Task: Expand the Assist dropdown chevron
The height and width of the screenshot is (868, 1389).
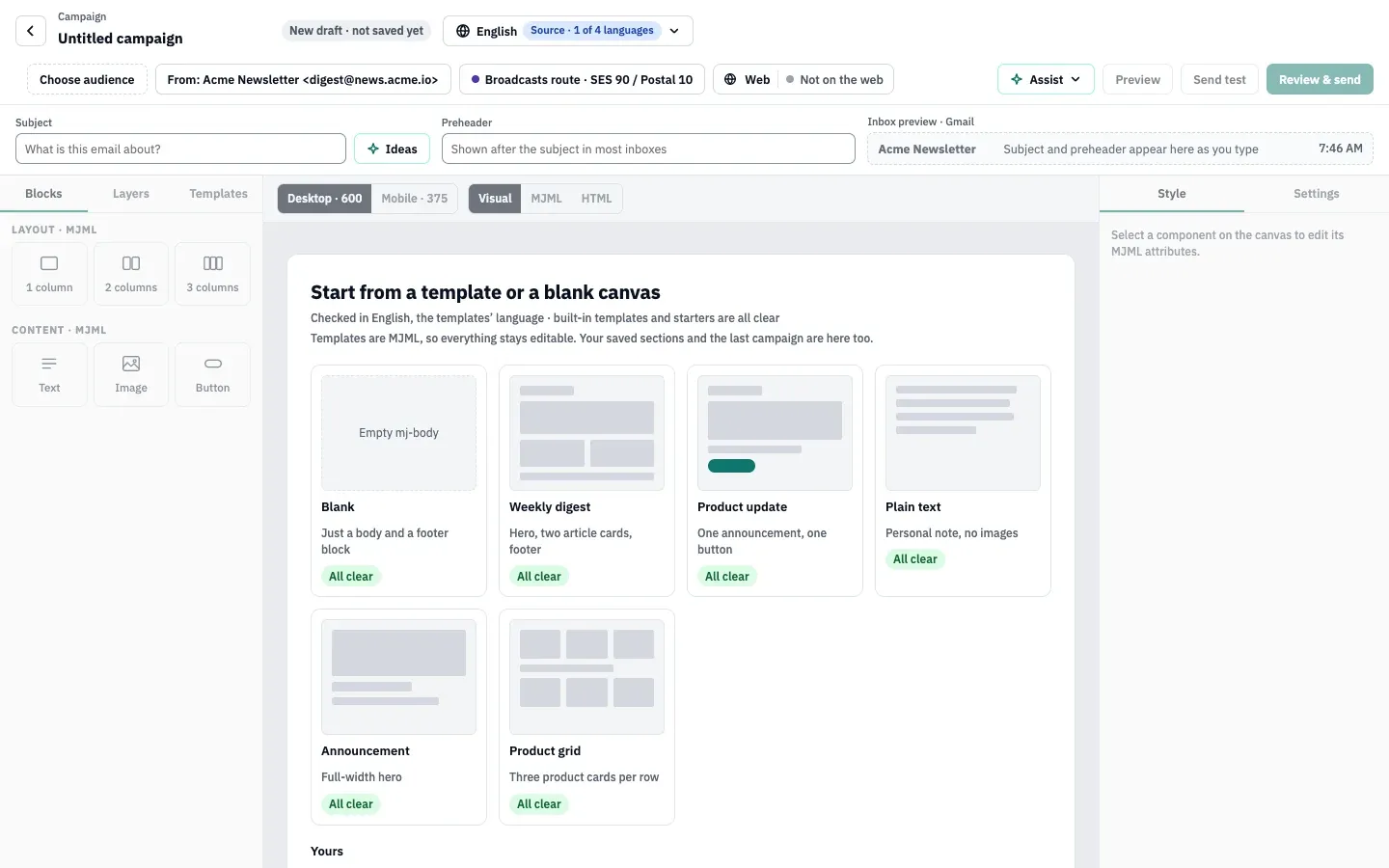Action: tap(1076, 79)
